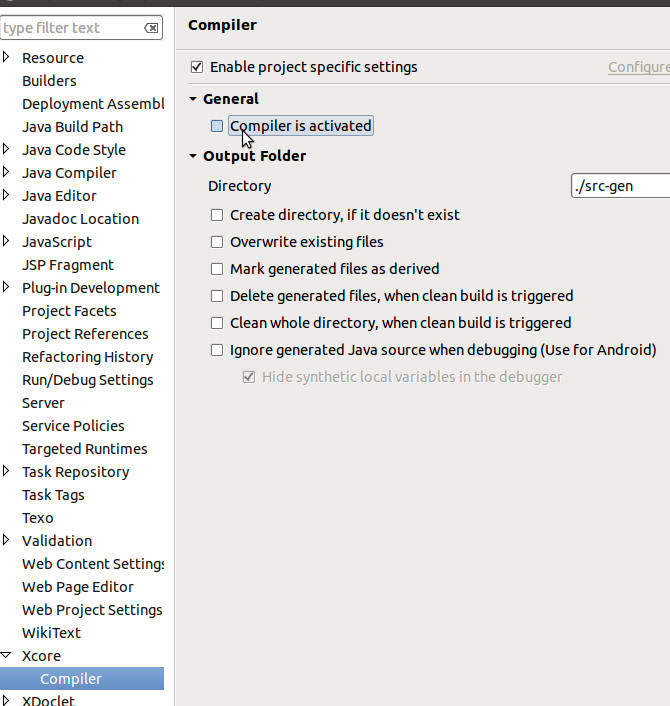Select the Validation label in the tree
This screenshot has height=706, width=670.
coord(57,541)
